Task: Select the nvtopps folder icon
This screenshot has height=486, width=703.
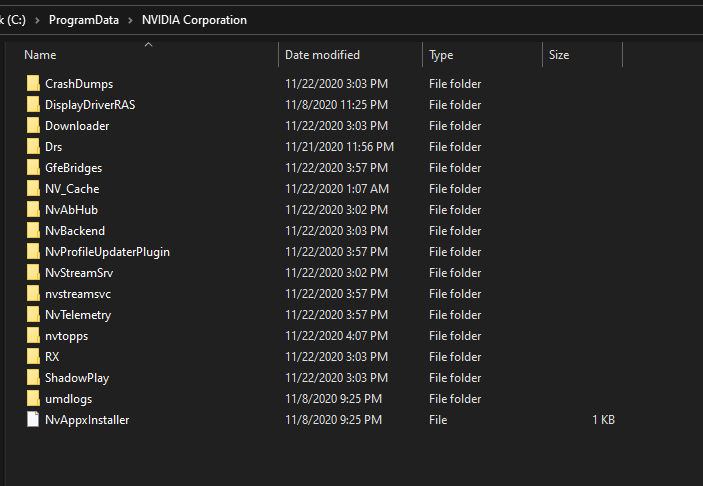Action: click(x=33, y=335)
